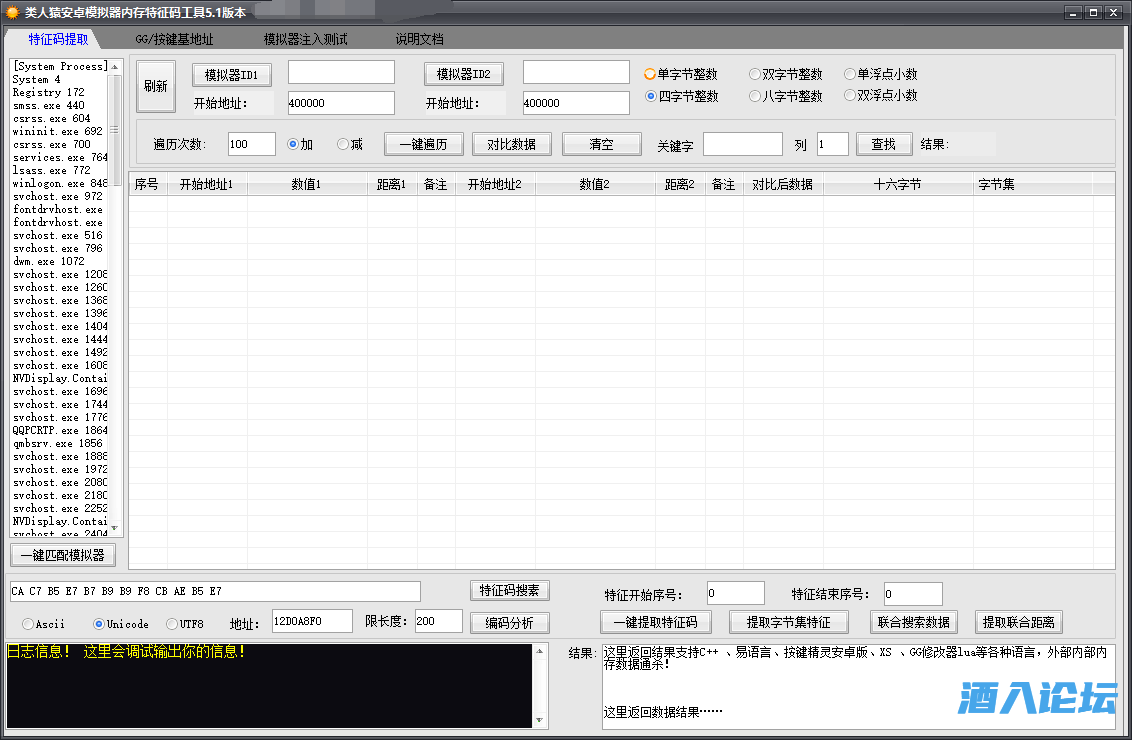Pick the Ascii encoding radio
The image size is (1132, 740).
tap(28, 624)
